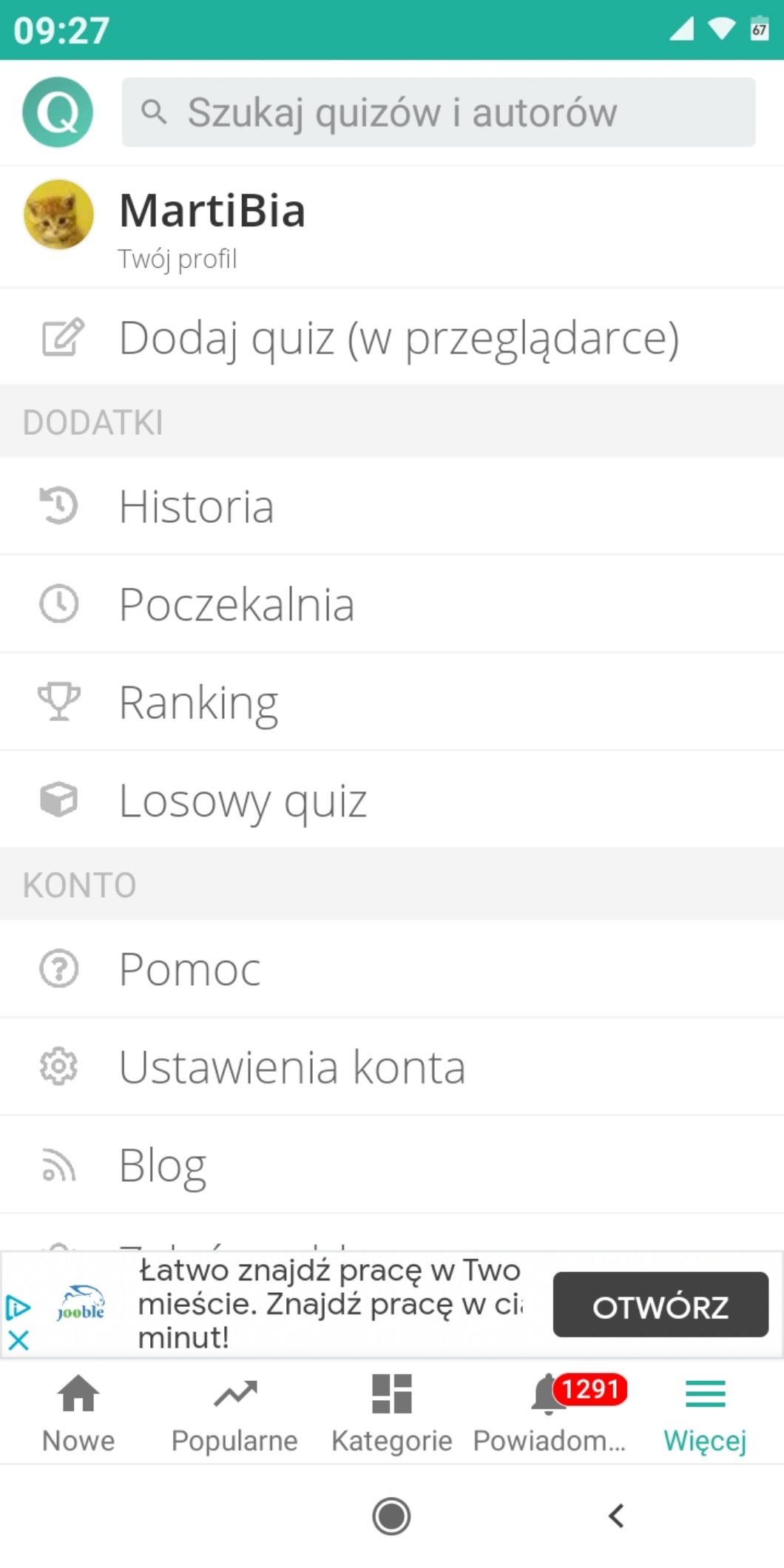Open the Losowy quiz menu entry

[243, 800]
